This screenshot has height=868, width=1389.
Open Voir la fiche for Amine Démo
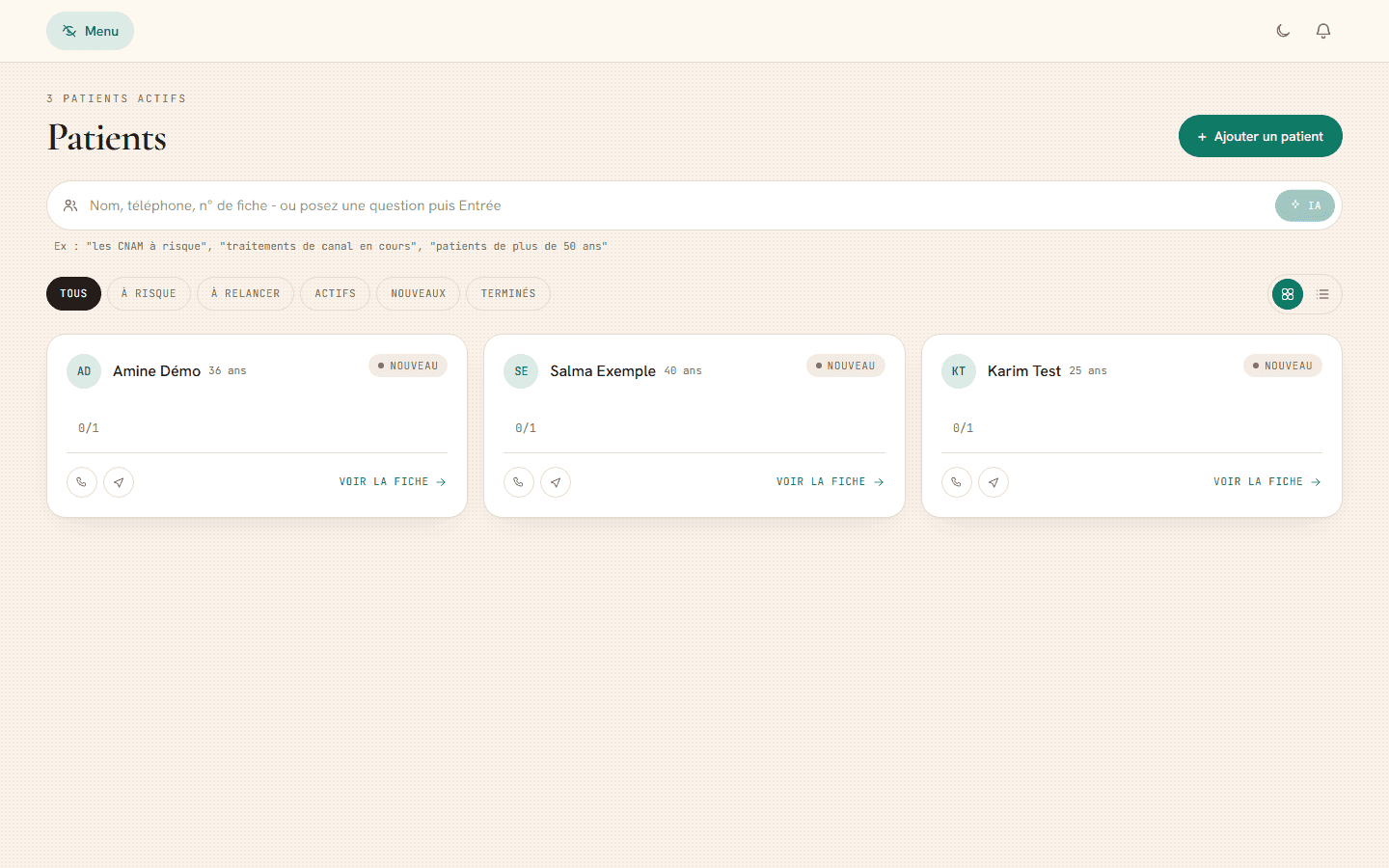tap(393, 482)
